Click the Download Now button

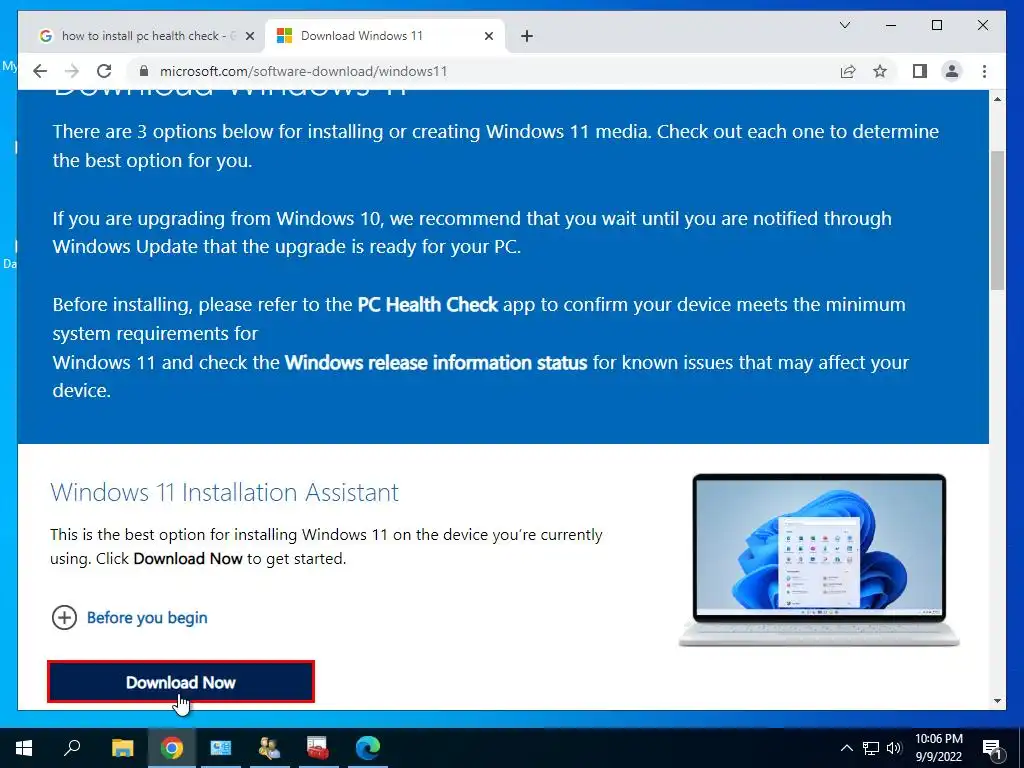pyautogui.click(x=181, y=682)
